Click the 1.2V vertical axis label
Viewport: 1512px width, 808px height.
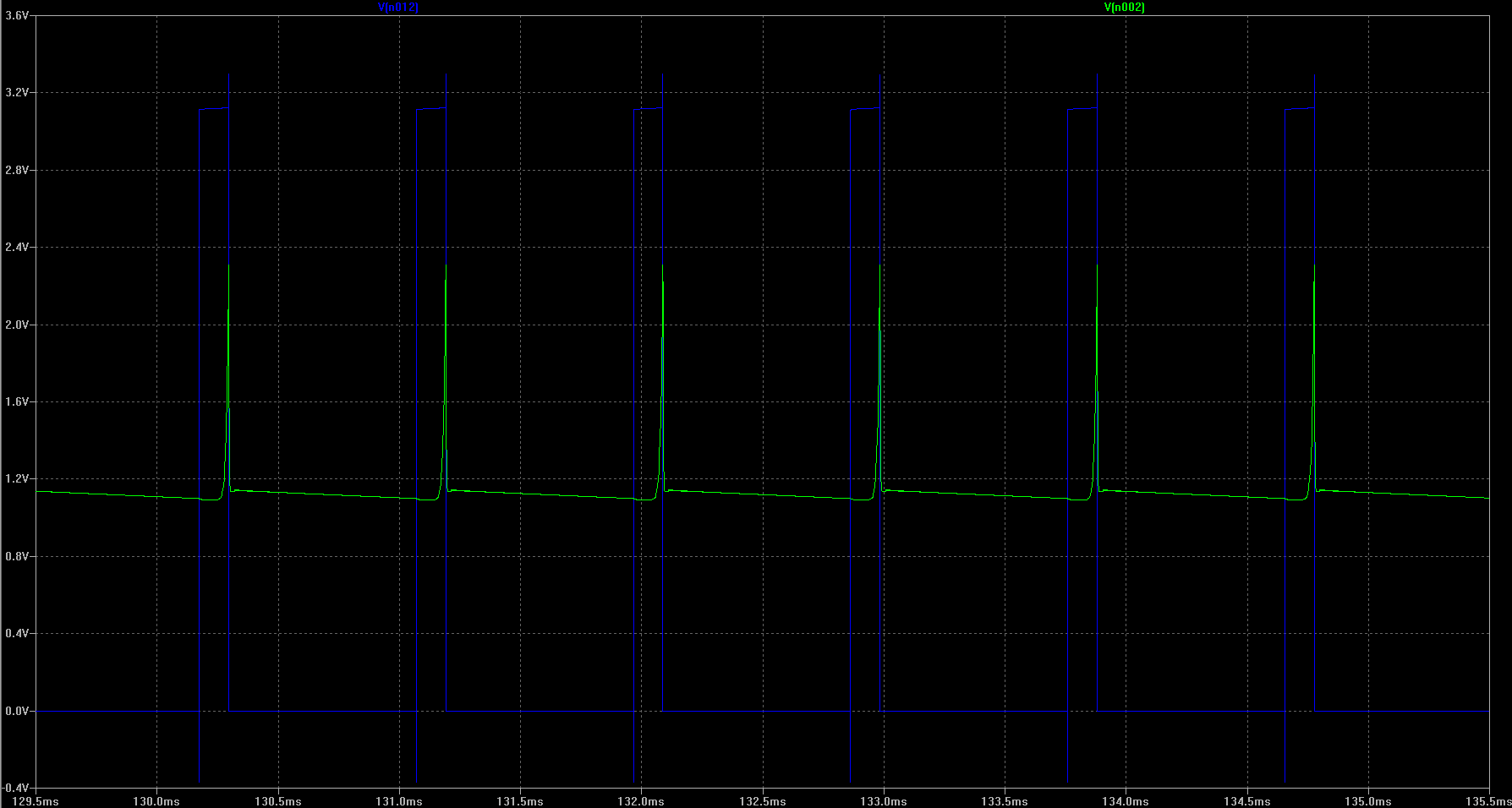click(17, 478)
